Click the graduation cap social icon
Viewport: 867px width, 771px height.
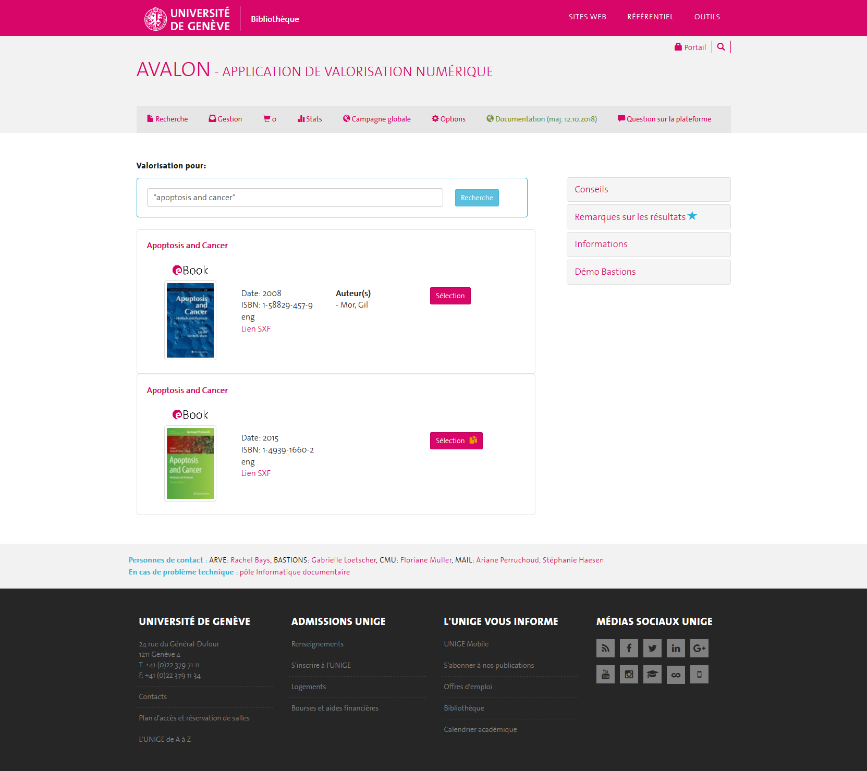652,674
